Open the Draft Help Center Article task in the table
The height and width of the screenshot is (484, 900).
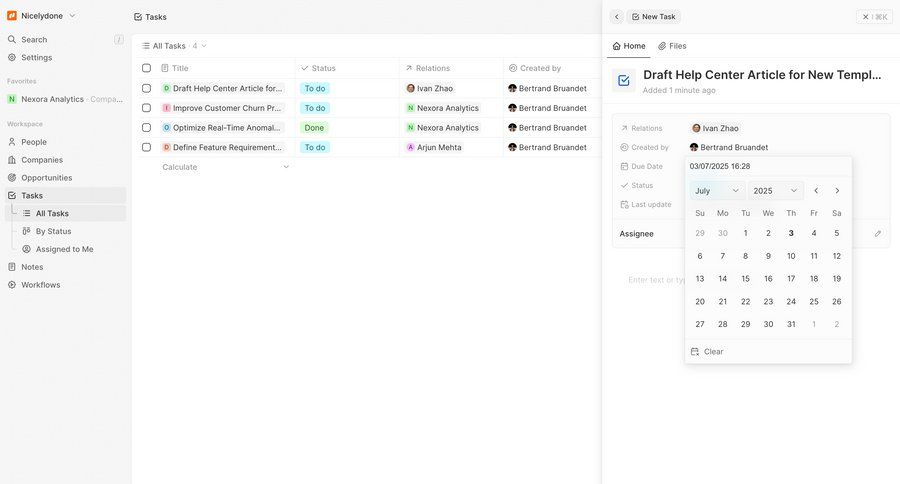(223, 88)
